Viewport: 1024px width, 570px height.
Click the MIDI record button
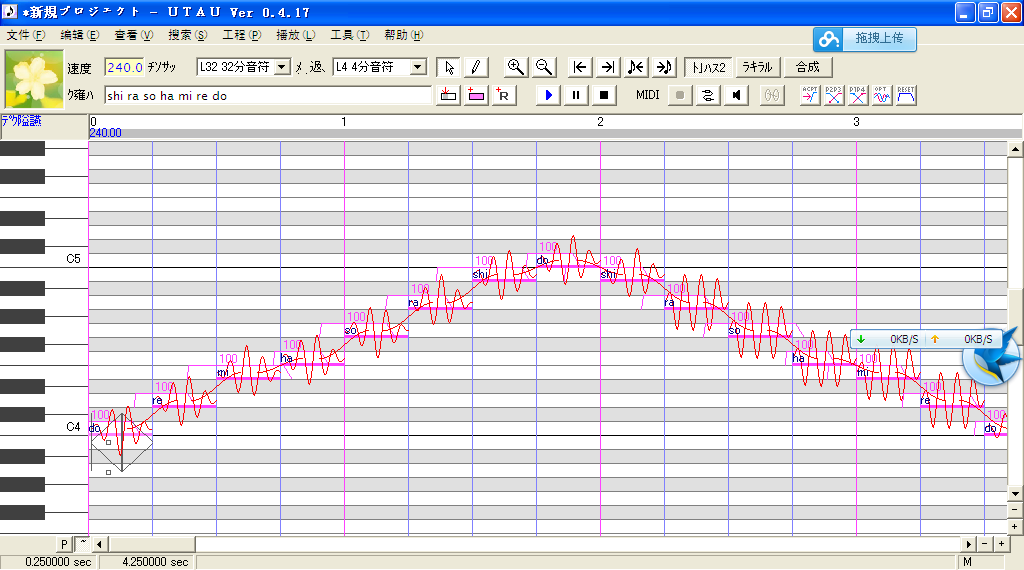point(680,95)
